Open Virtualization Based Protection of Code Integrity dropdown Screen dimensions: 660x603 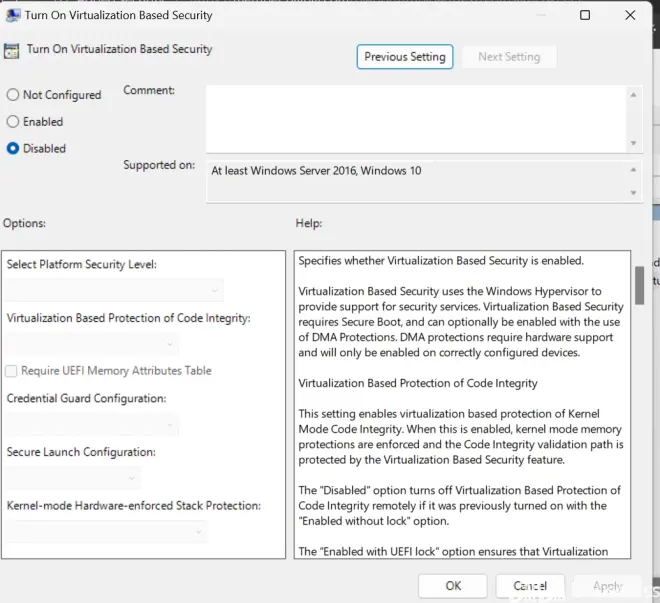[x=92, y=344]
